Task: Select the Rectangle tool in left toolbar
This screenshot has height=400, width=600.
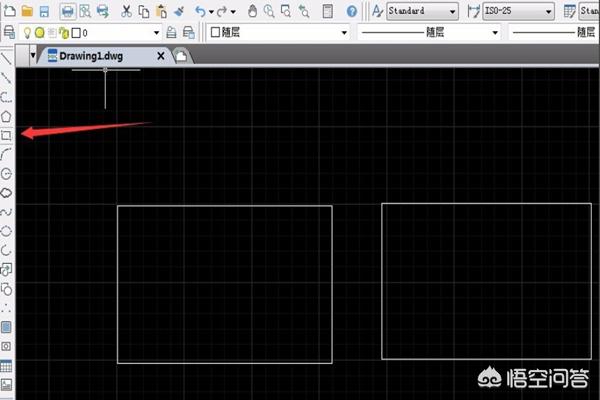Action: (6, 134)
